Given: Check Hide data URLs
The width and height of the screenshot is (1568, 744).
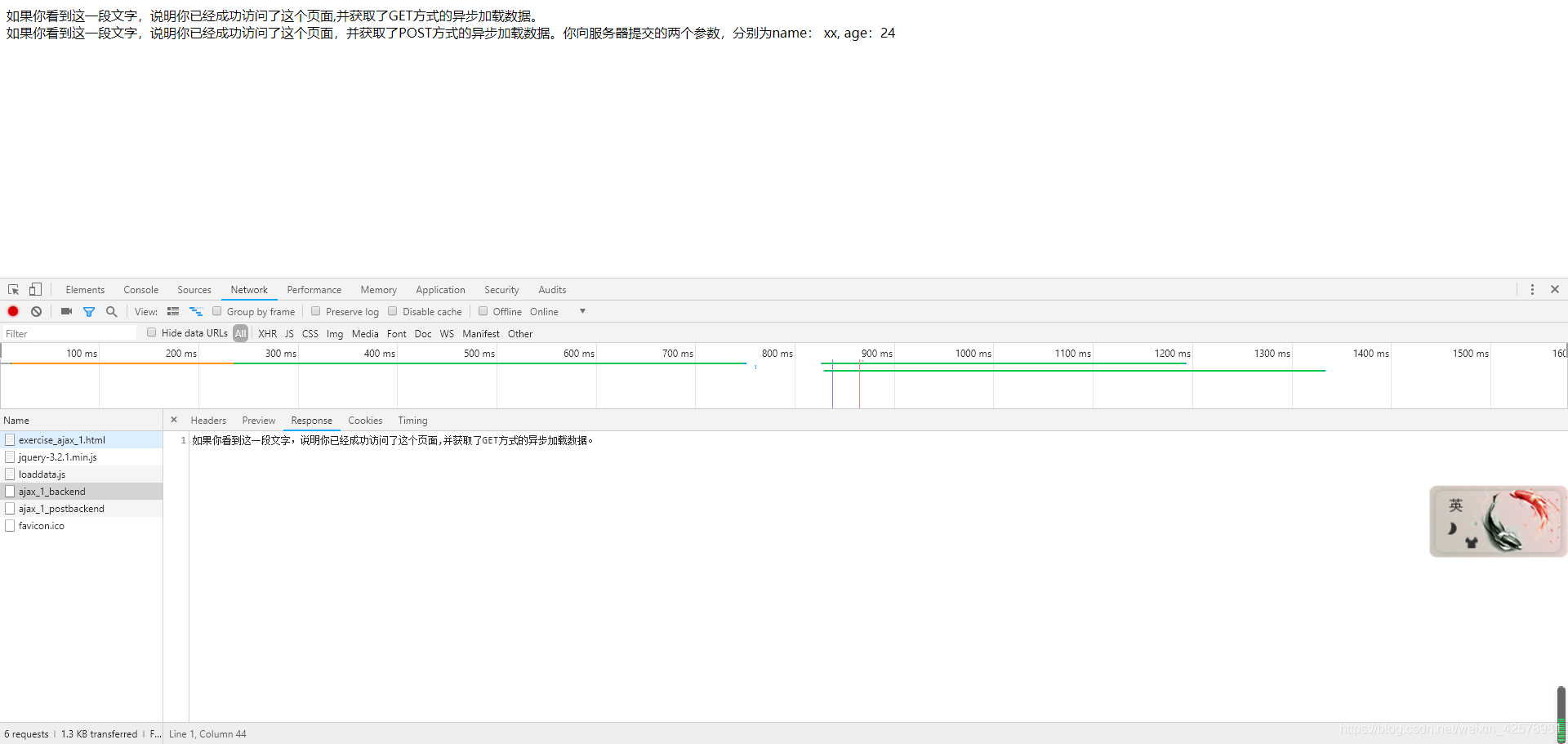Looking at the screenshot, I should click(x=152, y=332).
